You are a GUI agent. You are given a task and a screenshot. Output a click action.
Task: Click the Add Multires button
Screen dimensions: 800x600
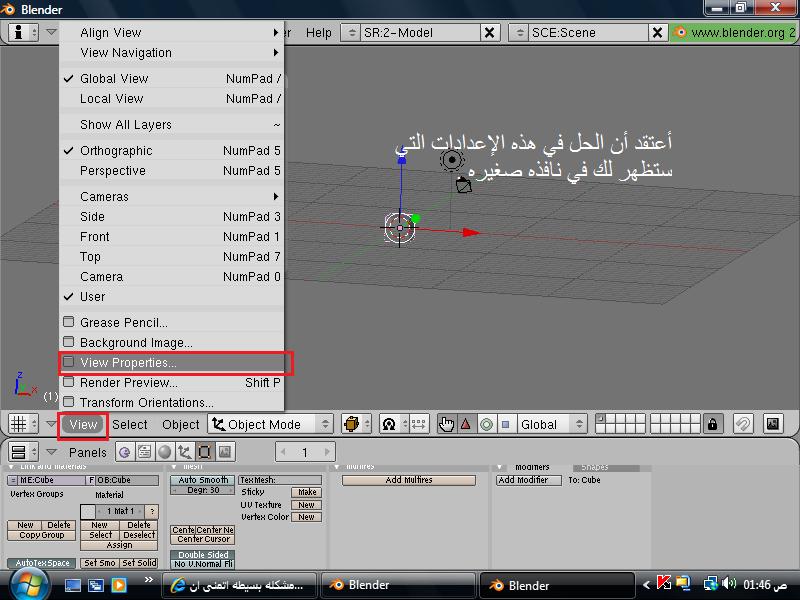(409, 480)
